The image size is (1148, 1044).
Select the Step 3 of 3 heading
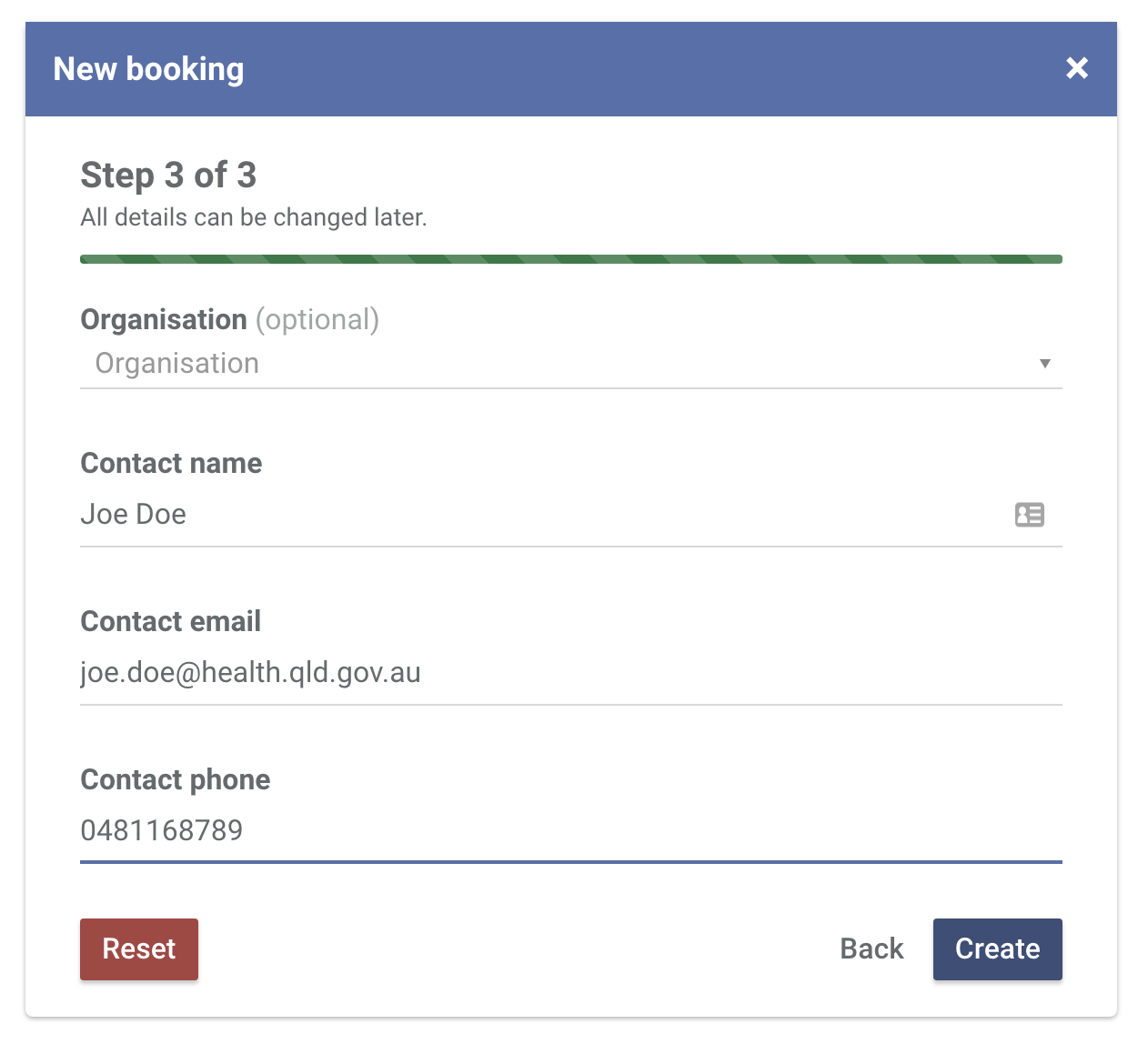(168, 175)
